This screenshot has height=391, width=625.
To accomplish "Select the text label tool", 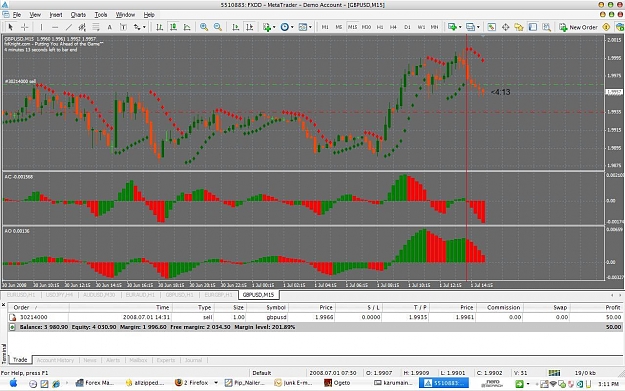I will pyautogui.click(x=123, y=27).
